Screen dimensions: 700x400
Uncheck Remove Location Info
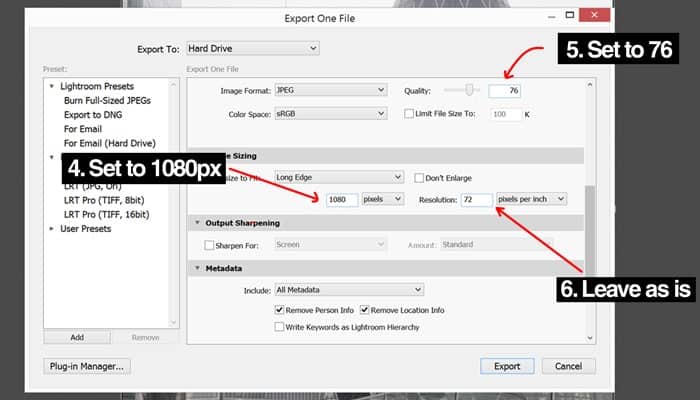364,309
